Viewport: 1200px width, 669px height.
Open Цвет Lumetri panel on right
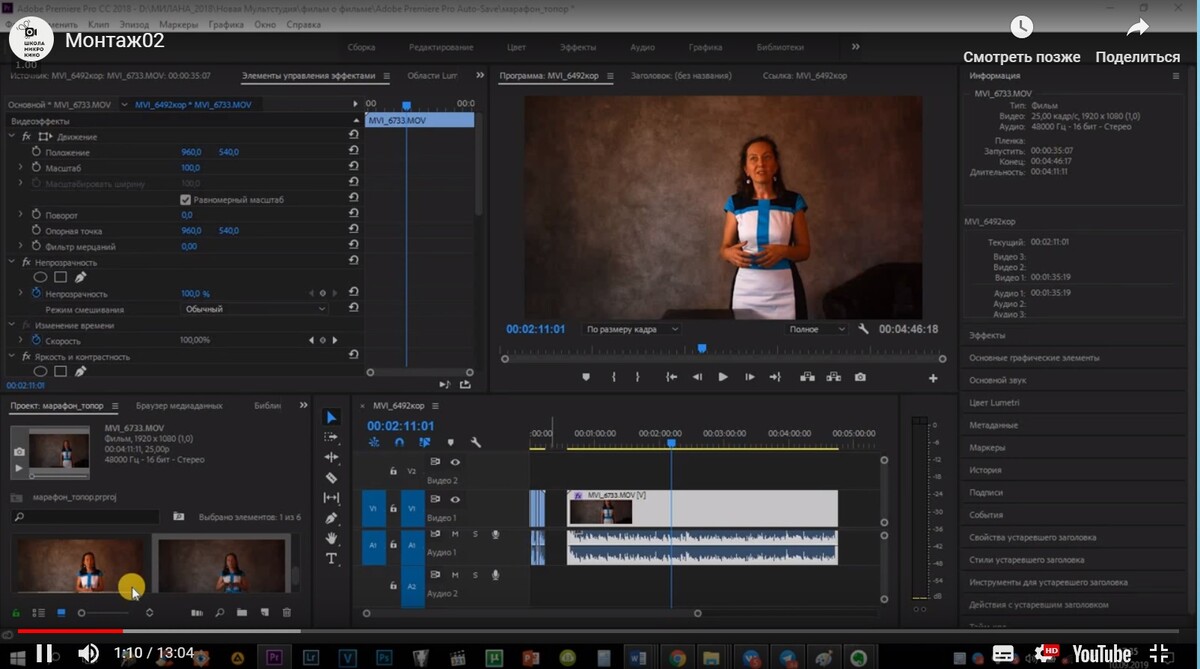coord(994,403)
